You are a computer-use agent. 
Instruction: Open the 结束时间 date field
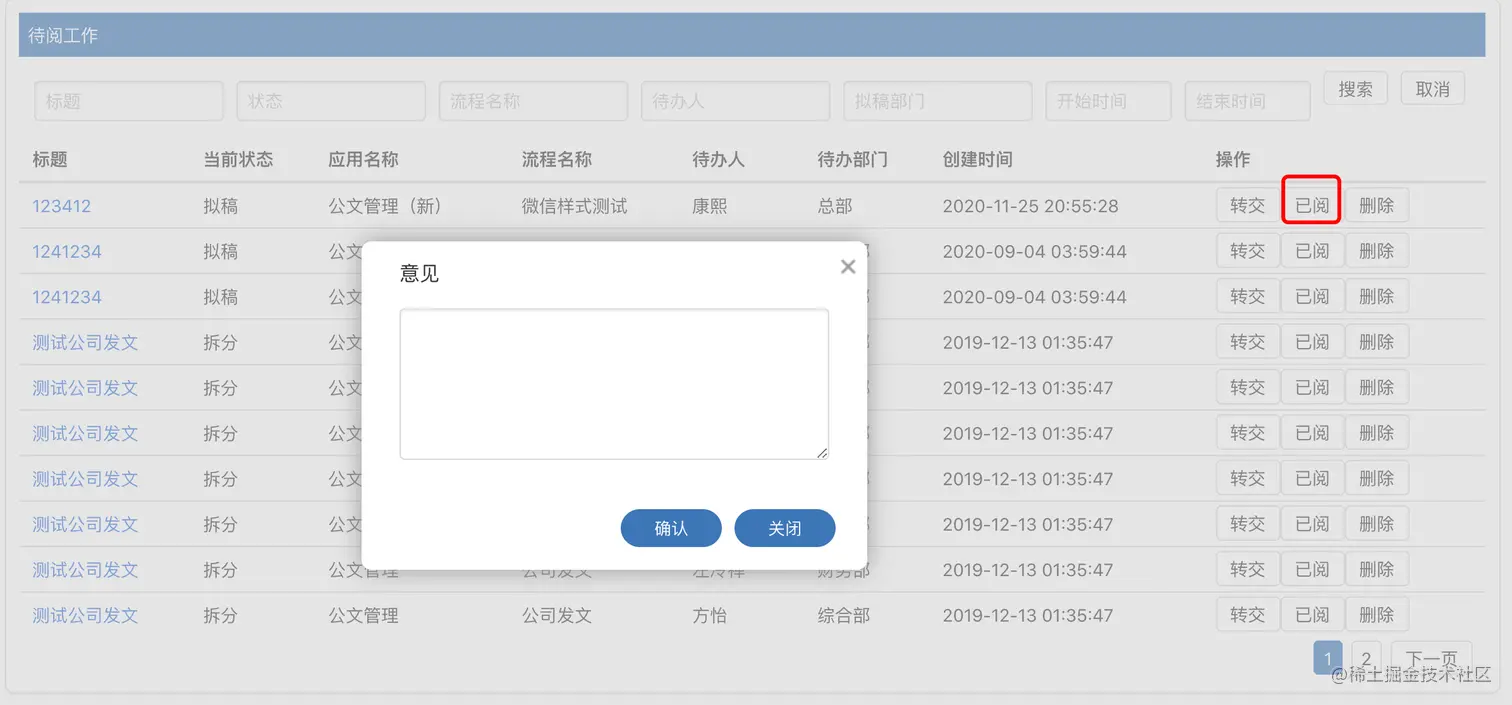[1247, 101]
